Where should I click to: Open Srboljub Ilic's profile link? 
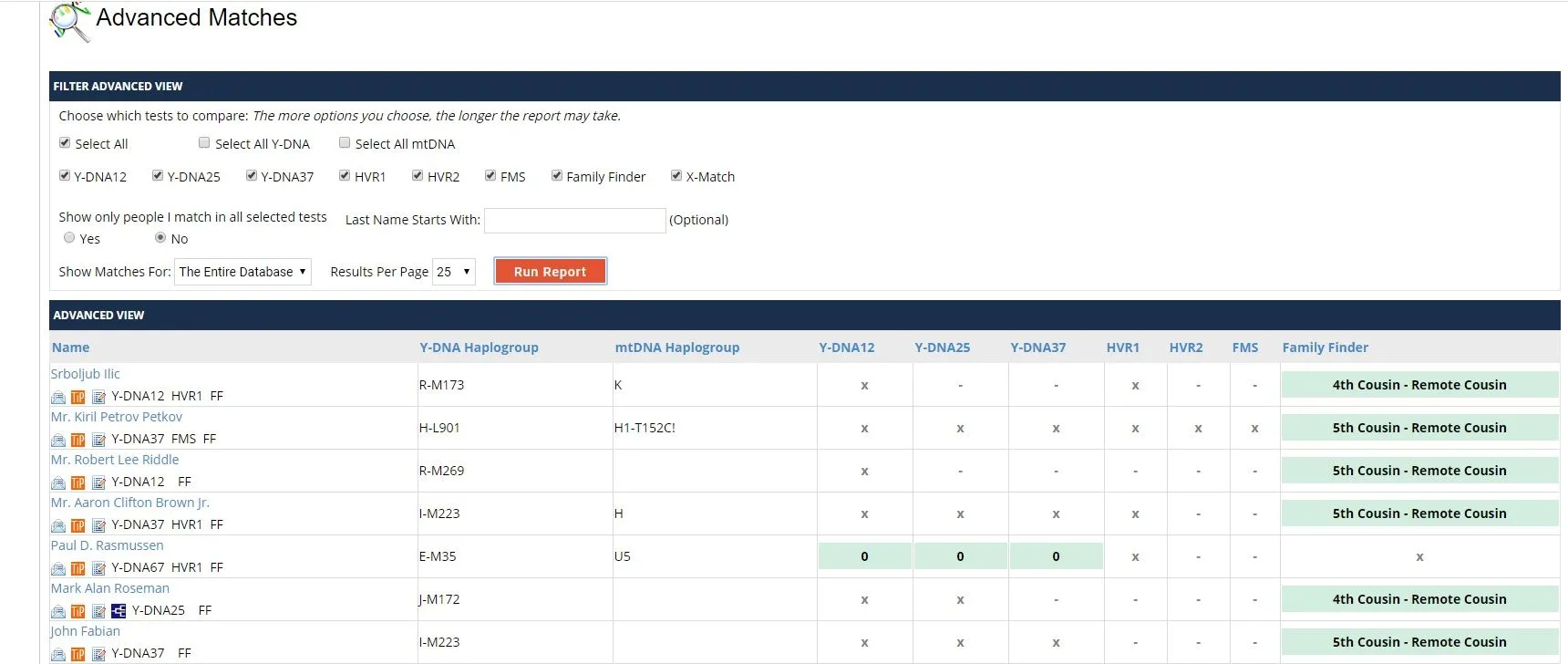coord(85,374)
